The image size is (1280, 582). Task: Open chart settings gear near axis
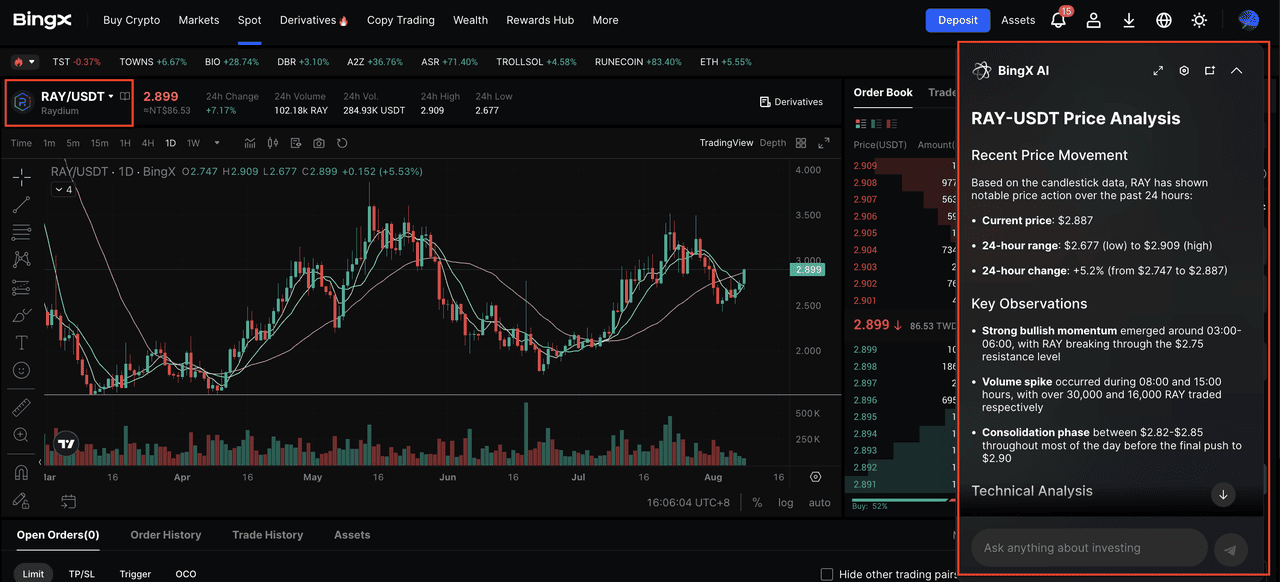tap(816, 477)
